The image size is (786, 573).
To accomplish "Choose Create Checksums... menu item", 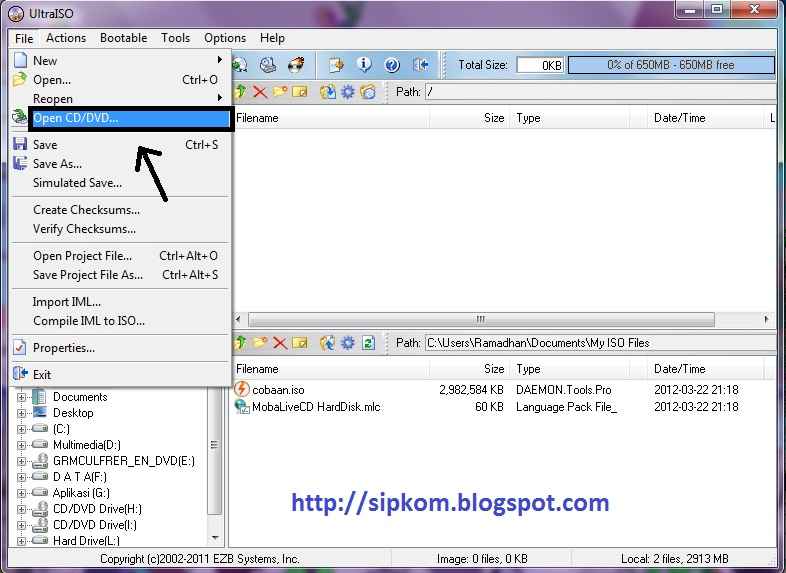I will 120,210.
